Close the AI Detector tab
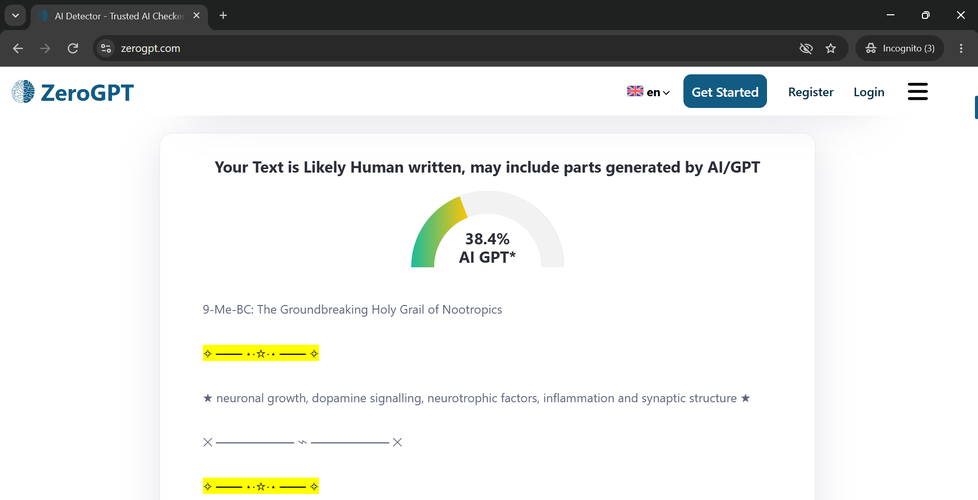The width and height of the screenshot is (978, 500). 196,16
